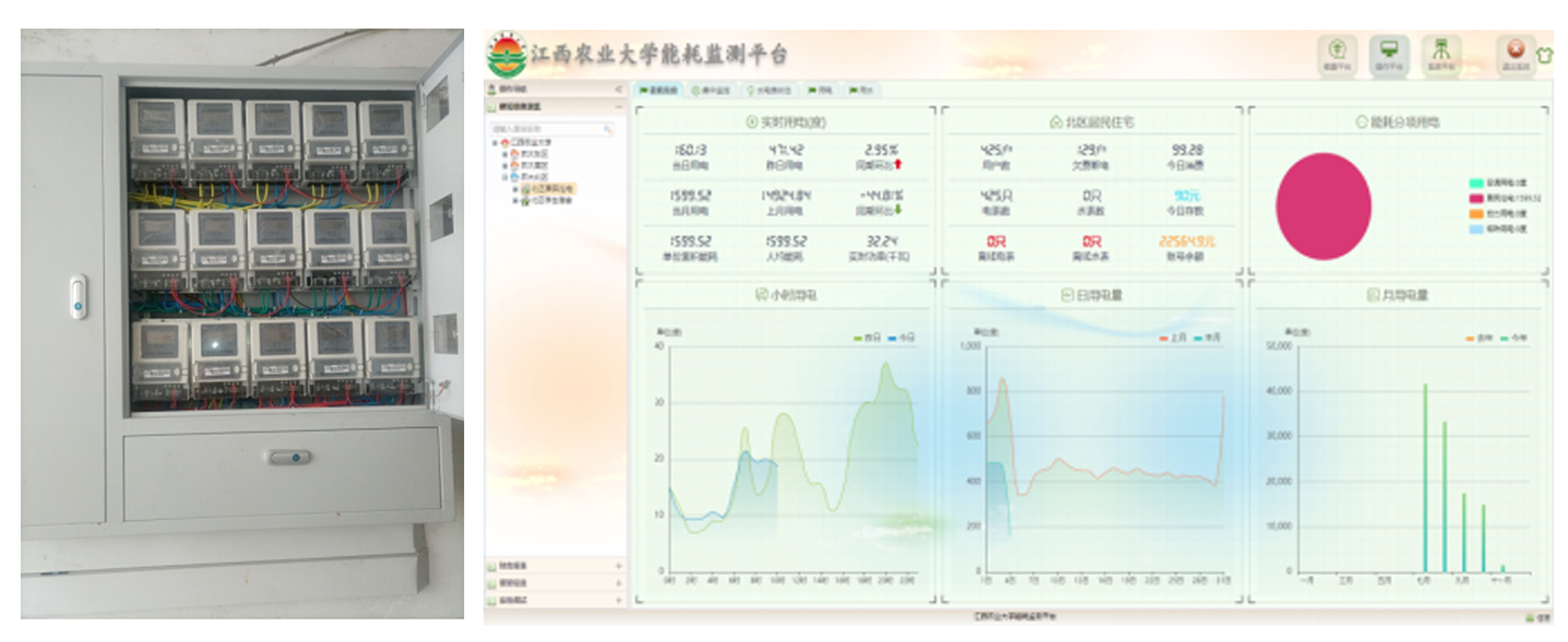This screenshot has height=642, width=1568.
Task: Click the network hierarchy icon in the header
Action: 1440,50
